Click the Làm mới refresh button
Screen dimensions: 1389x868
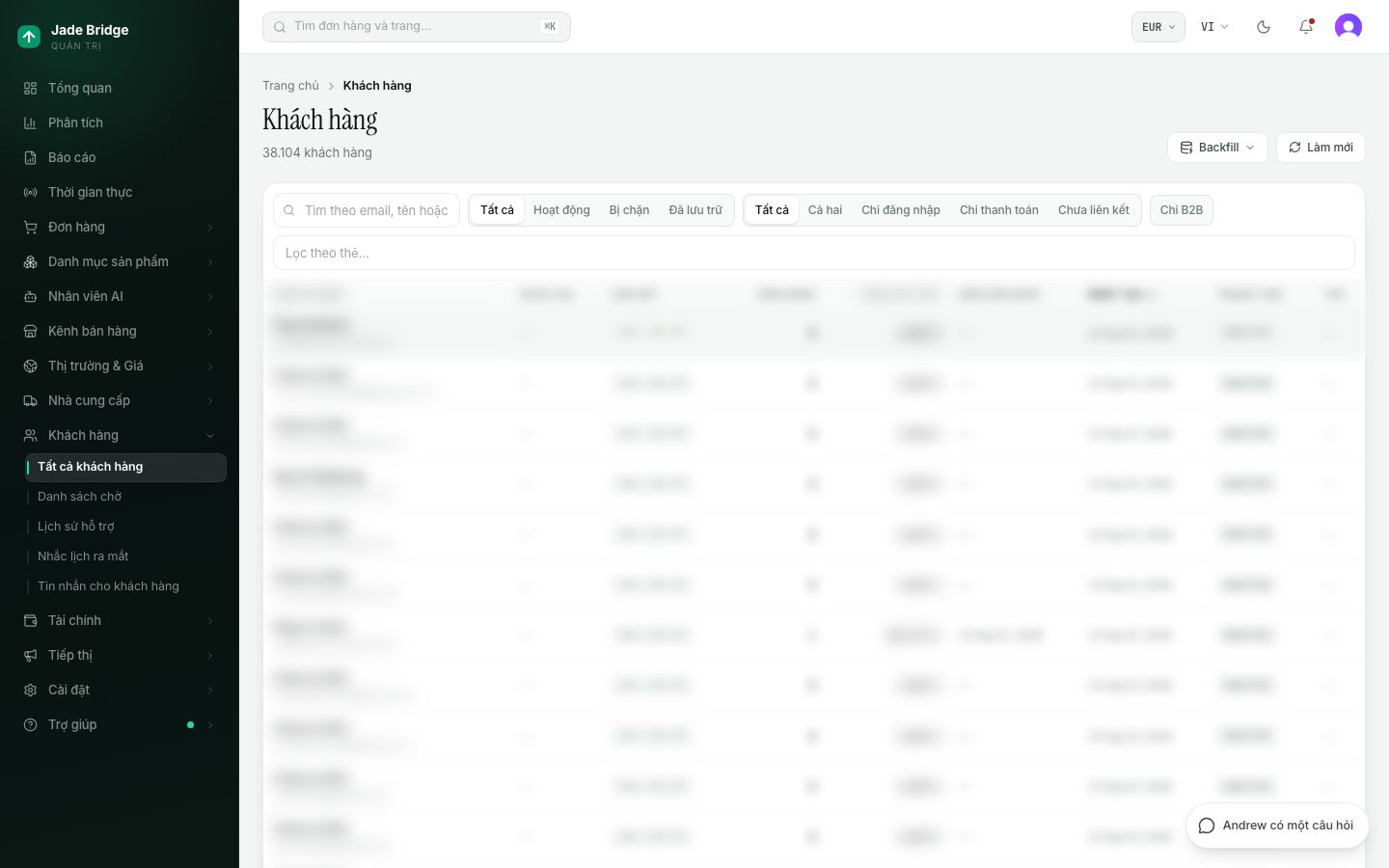1321,148
